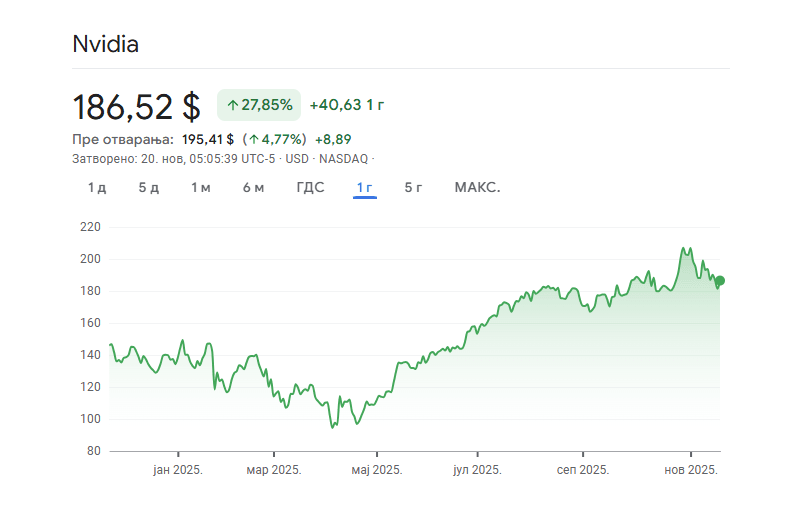The width and height of the screenshot is (799, 511).
Task: Click the 100 y-axis value
Action: pyautogui.click(x=90, y=419)
